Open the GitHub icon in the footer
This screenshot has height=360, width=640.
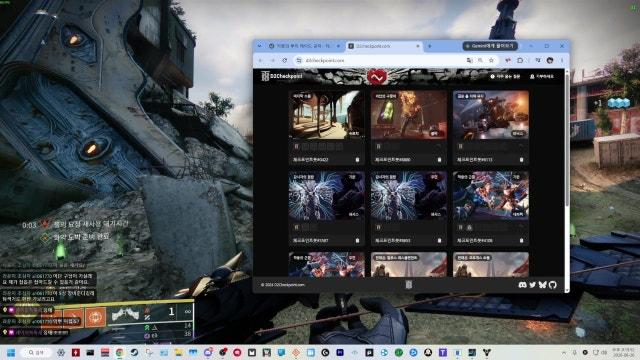coord(553,285)
